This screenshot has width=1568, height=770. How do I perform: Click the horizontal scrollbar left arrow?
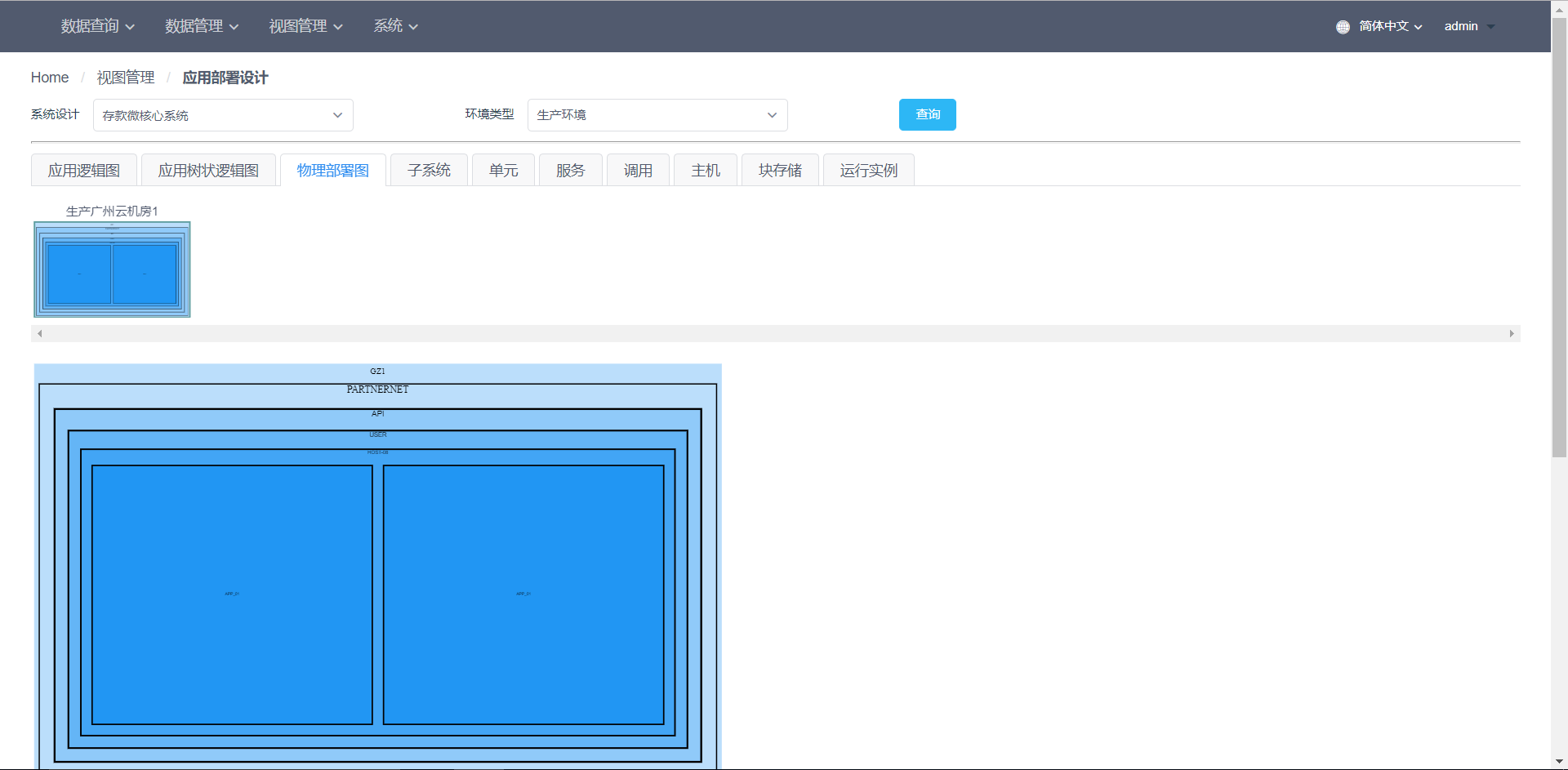39,333
